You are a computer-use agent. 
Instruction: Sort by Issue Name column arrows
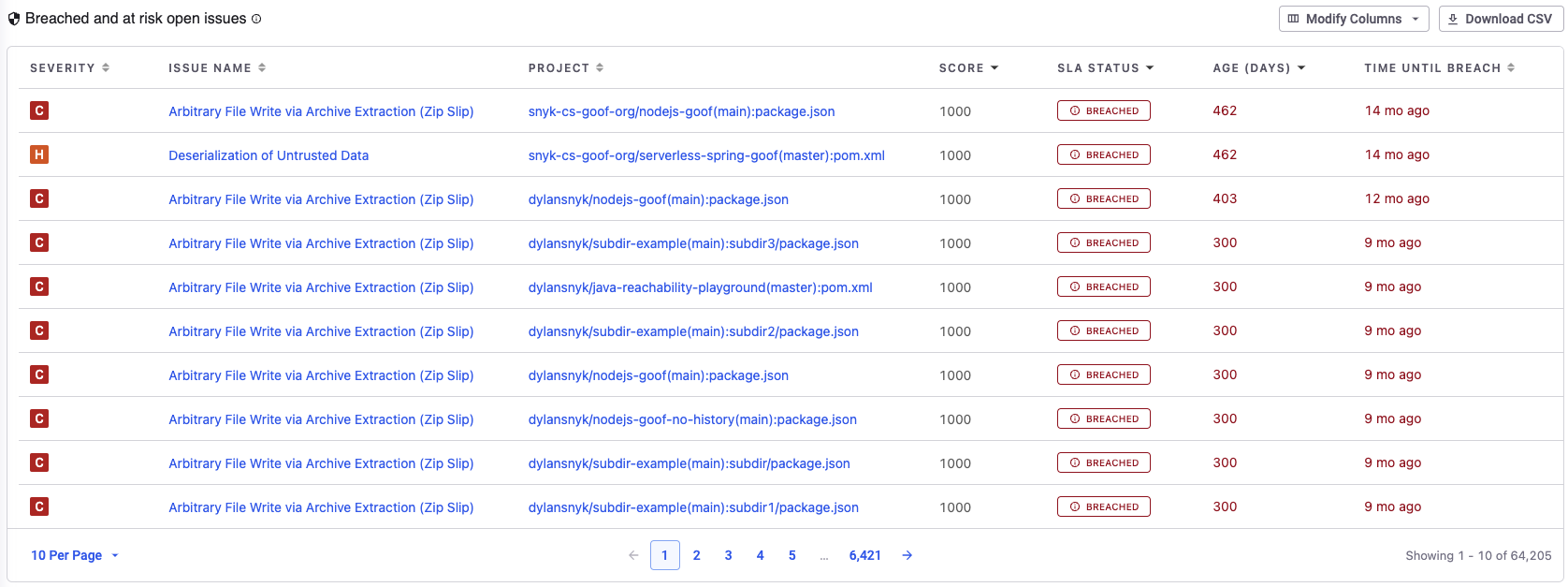tap(262, 67)
